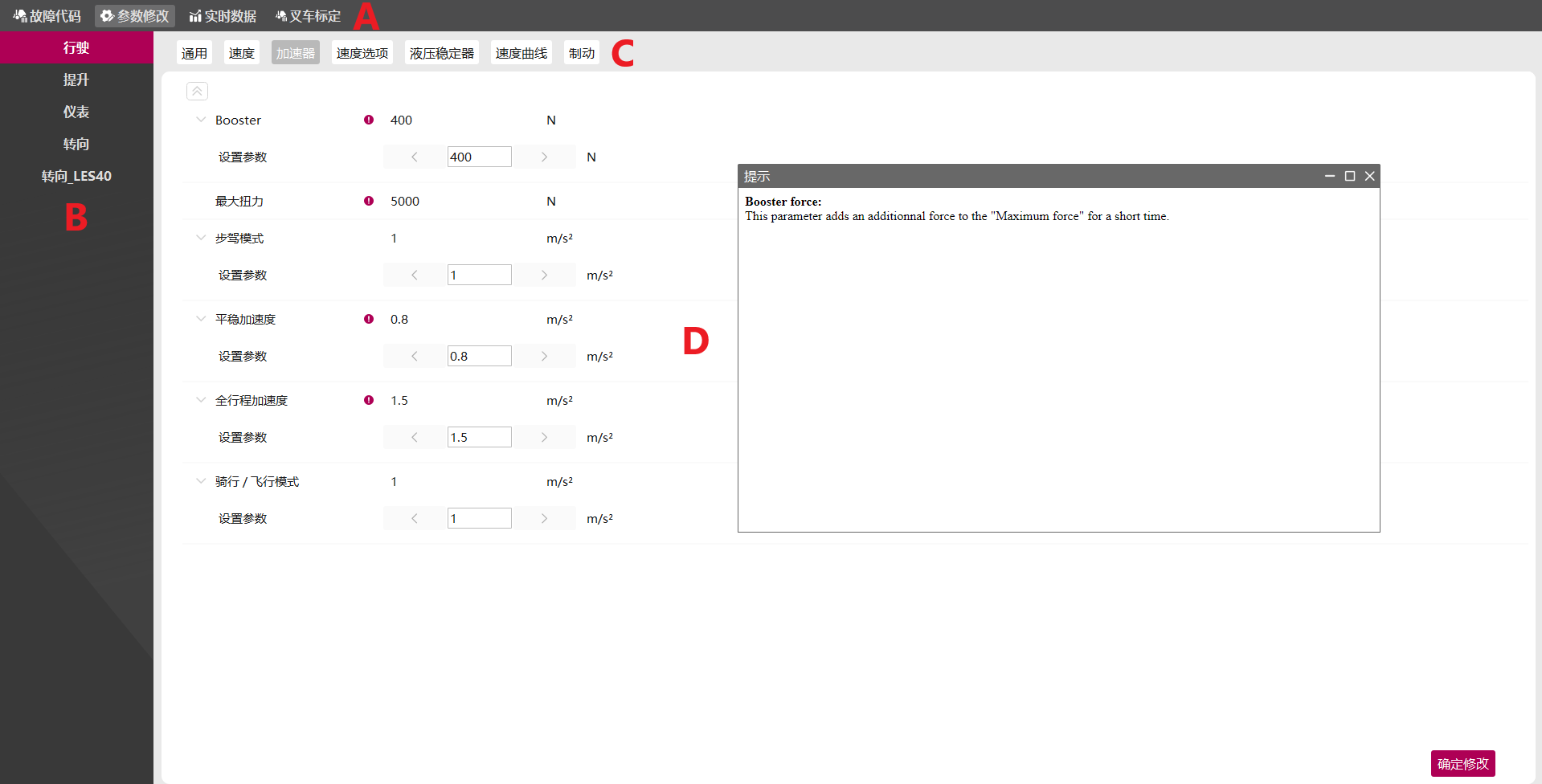Click the info icon beside 最大扭力
This screenshot has height=784, width=1542.
(369, 201)
